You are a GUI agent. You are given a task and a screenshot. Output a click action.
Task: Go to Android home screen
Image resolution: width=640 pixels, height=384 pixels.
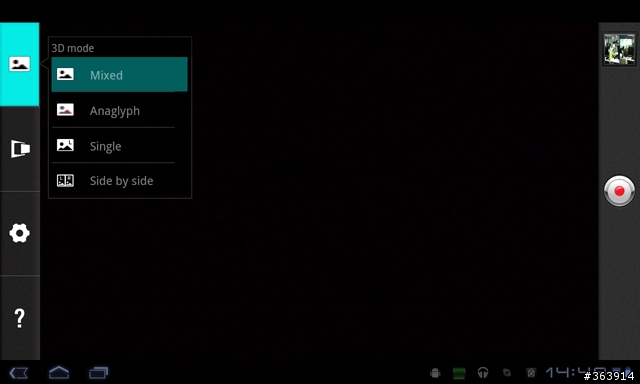coord(59,373)
